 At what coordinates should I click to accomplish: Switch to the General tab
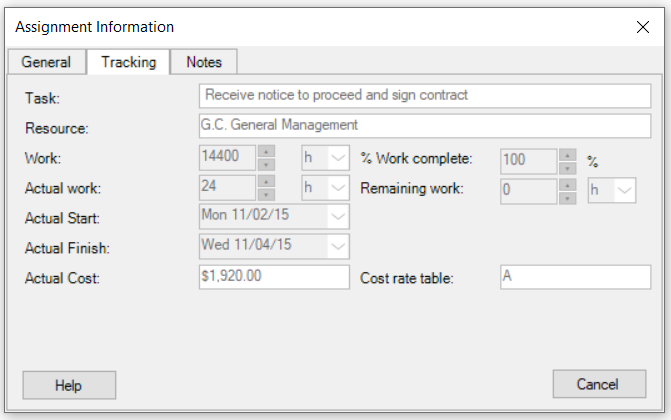[x=46, y=62]
